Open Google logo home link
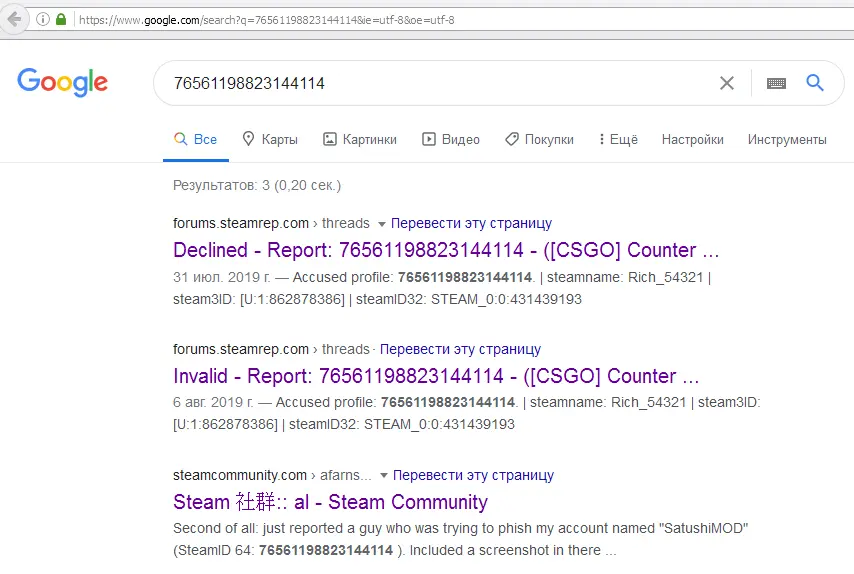 63,82
